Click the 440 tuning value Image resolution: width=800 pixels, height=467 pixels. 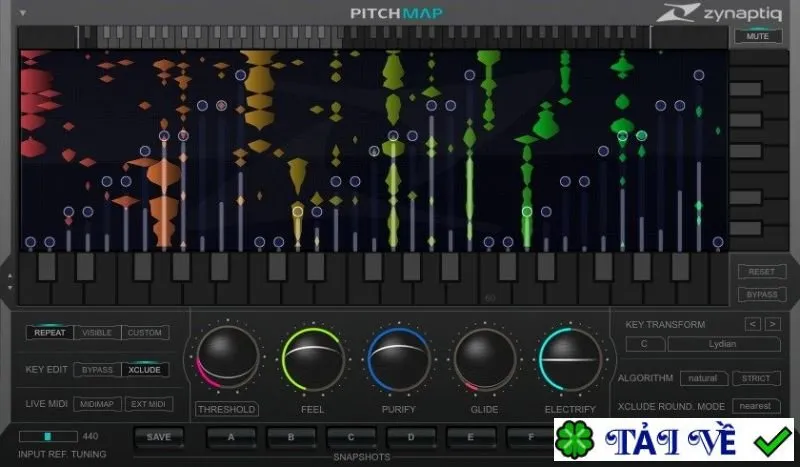[90, 436]
